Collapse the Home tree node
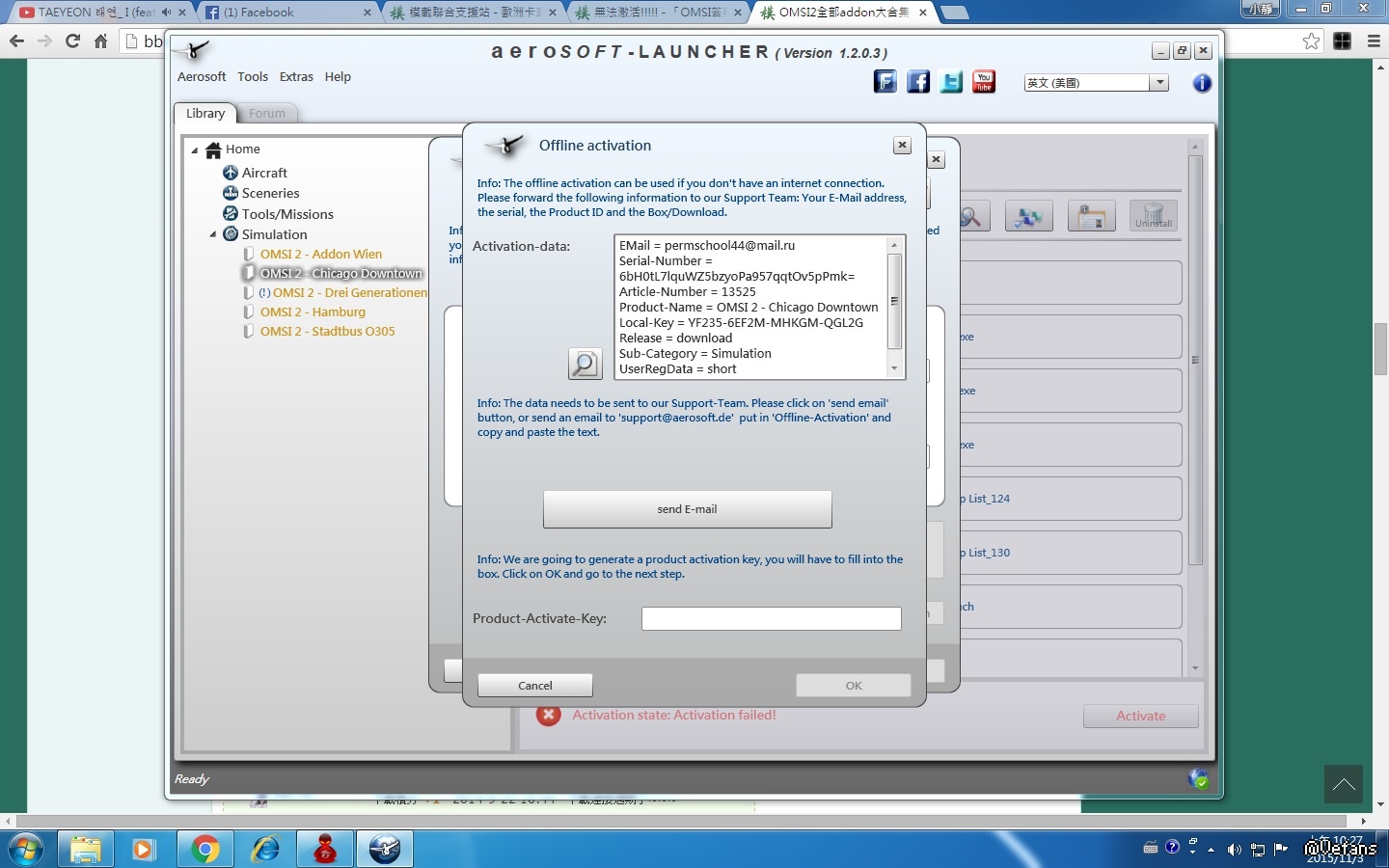Viewport: 1389px width, 868px height. pos(195,149)
